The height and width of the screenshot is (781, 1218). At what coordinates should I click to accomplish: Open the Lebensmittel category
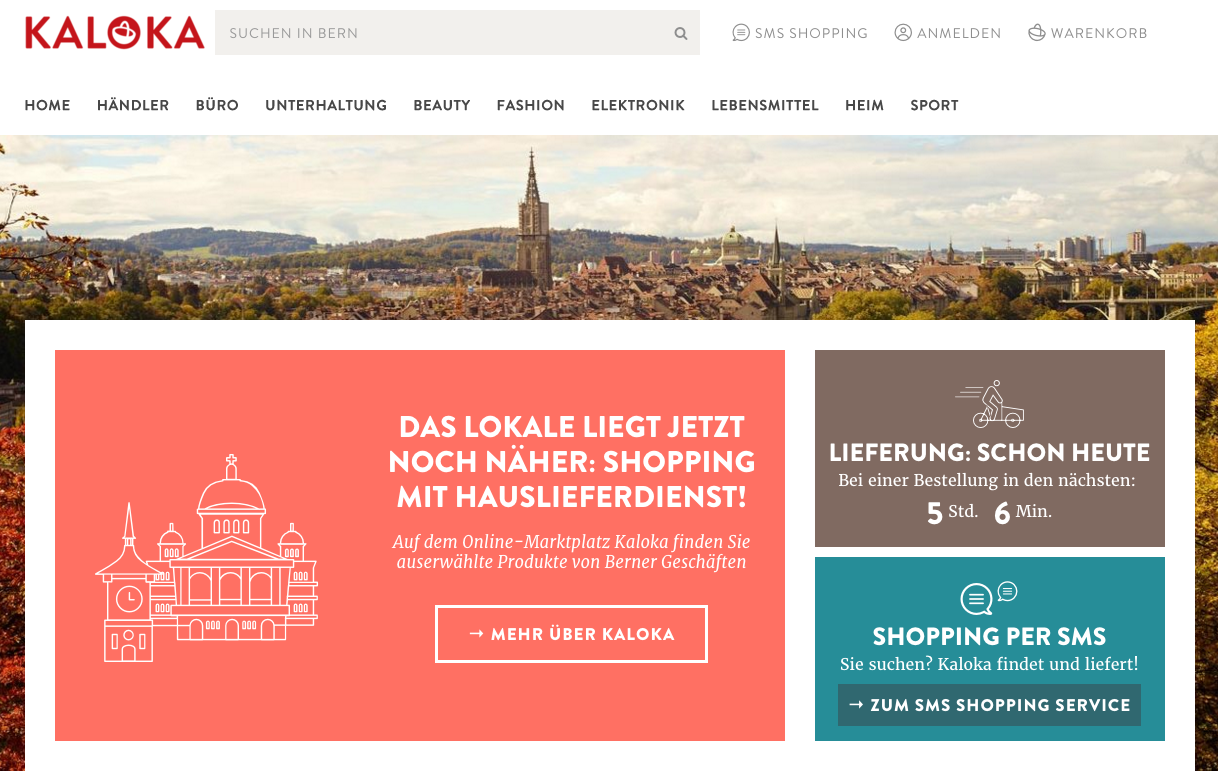click(765, 105)
